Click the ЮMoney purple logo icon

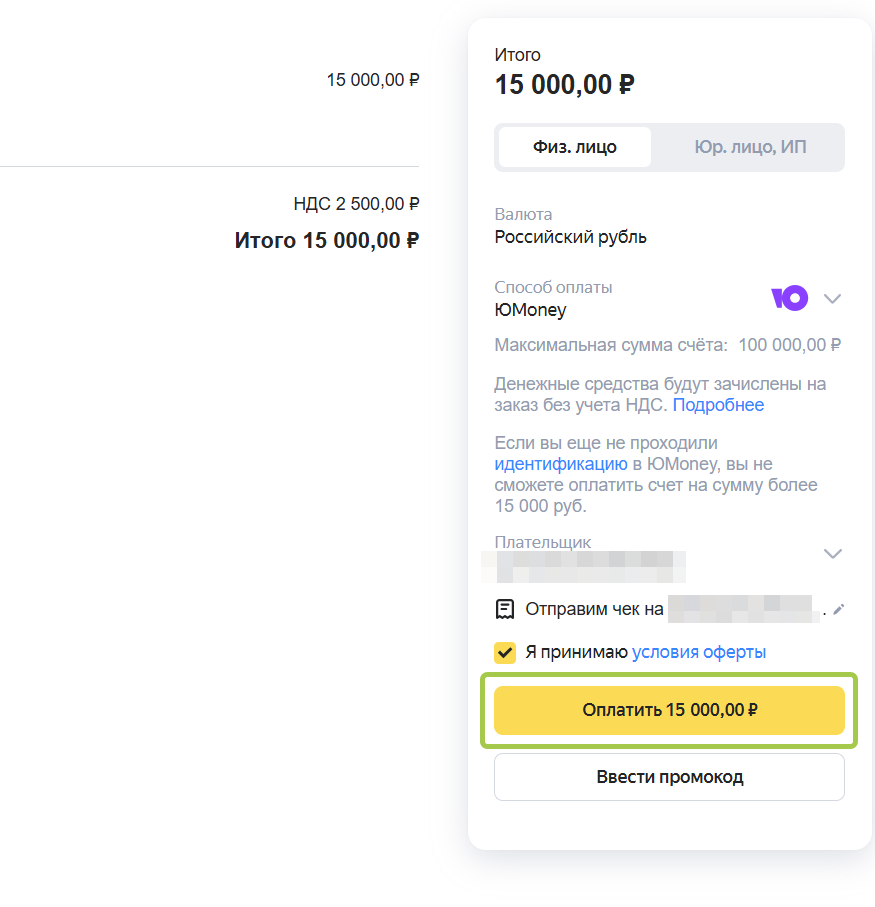pos(789,298)
